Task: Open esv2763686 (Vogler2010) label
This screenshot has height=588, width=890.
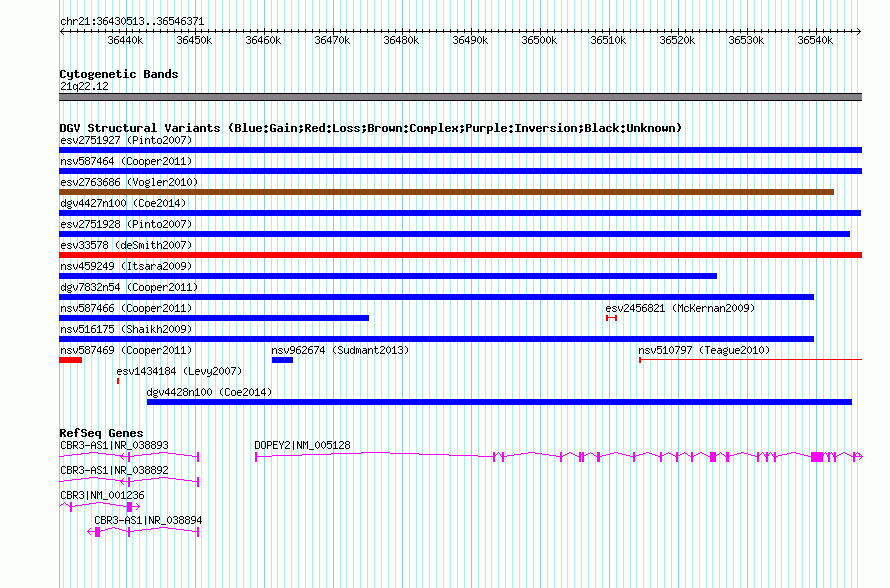Action: (x=129, y=182)
